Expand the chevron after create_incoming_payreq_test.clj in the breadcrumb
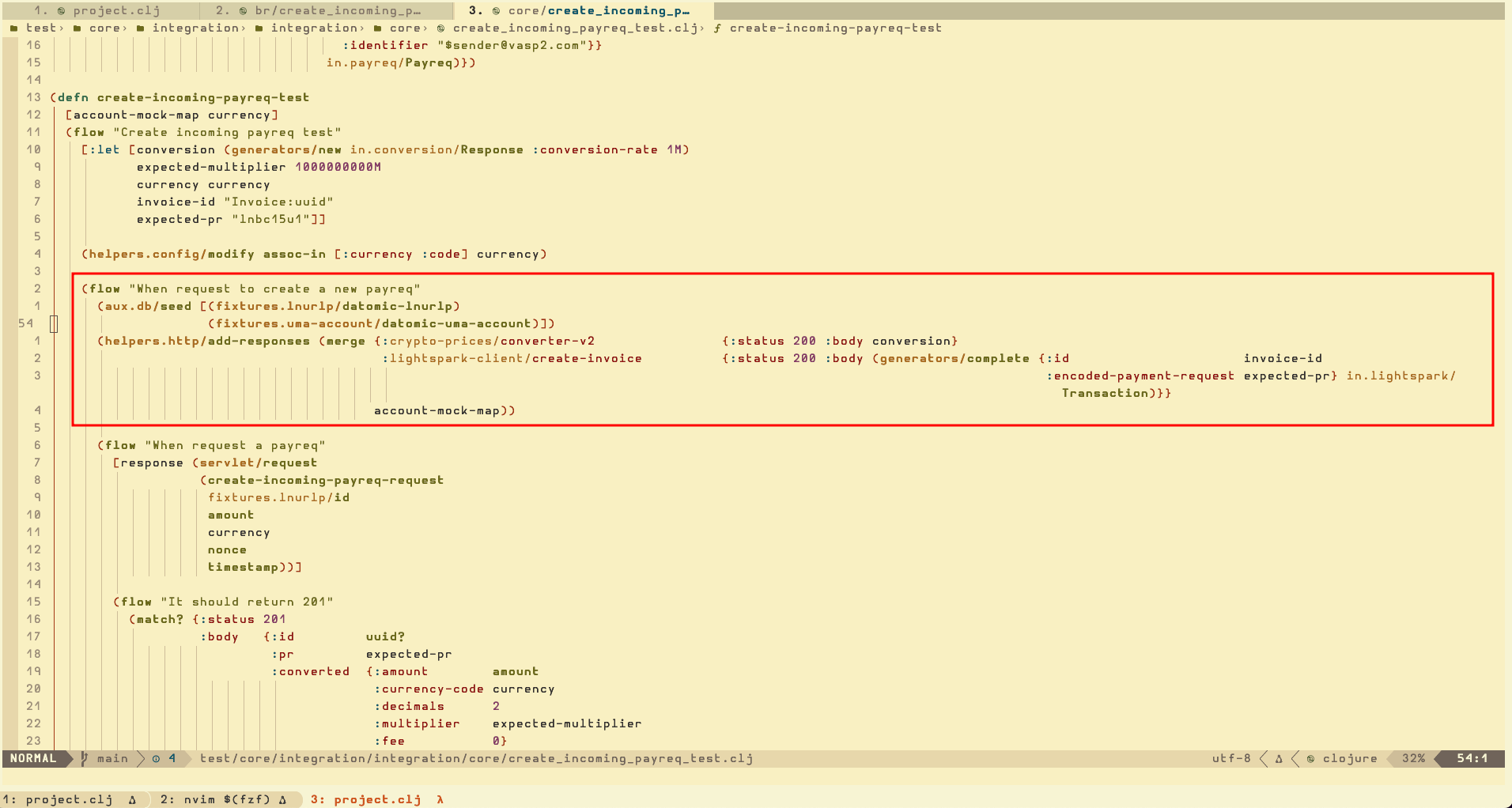 coord(702,28)
